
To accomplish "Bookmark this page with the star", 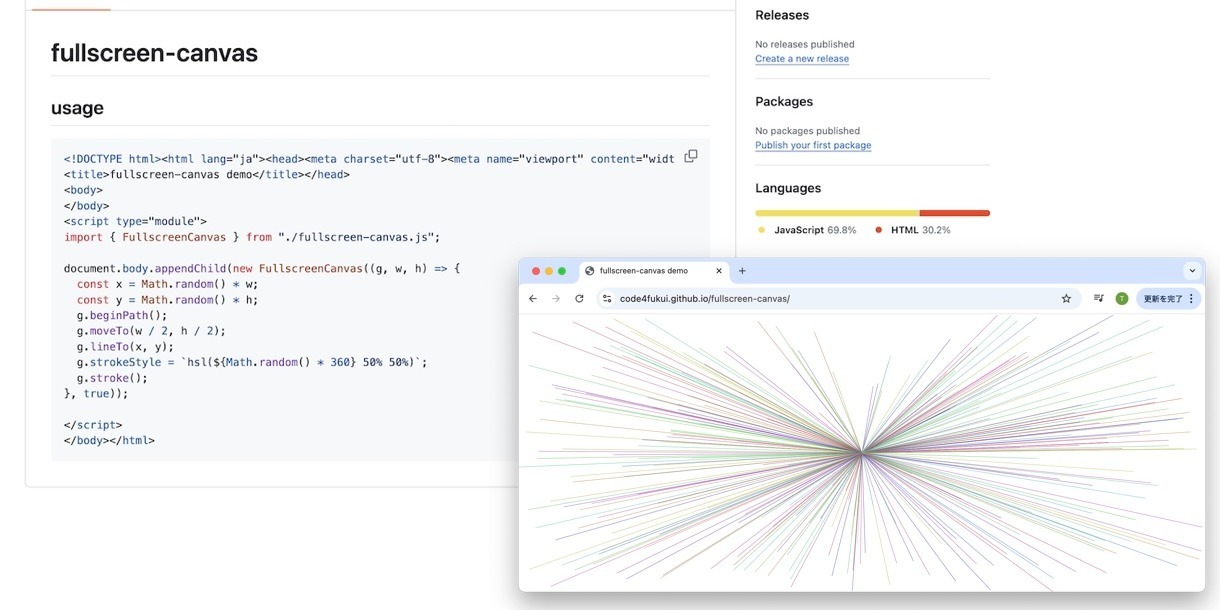I will (x=1066, y=299).
